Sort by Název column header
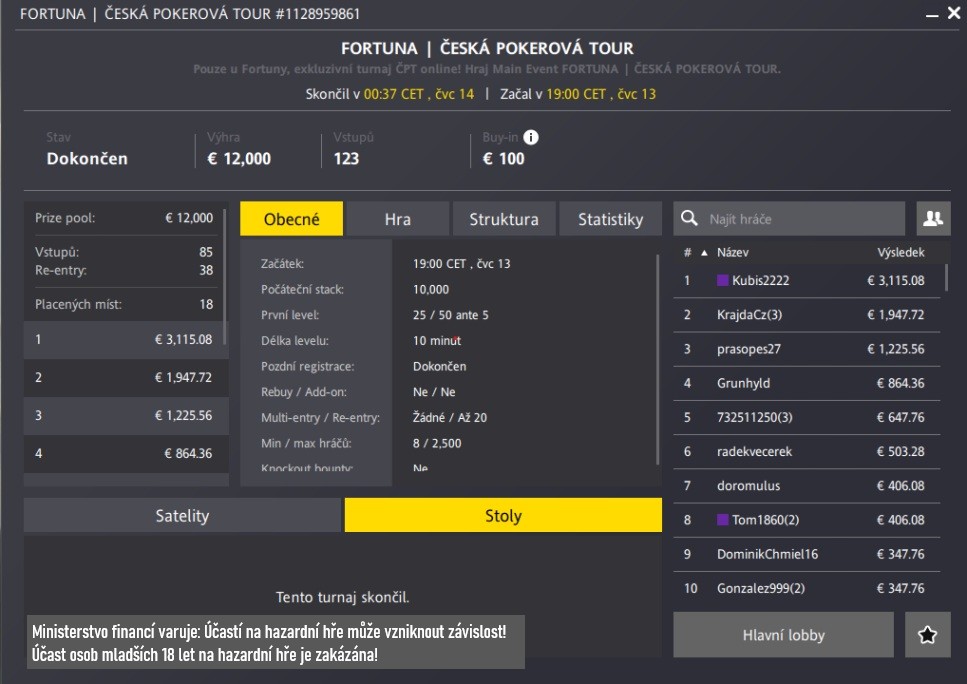The height and width of the screenshot is (684, 967). point(733,252)
